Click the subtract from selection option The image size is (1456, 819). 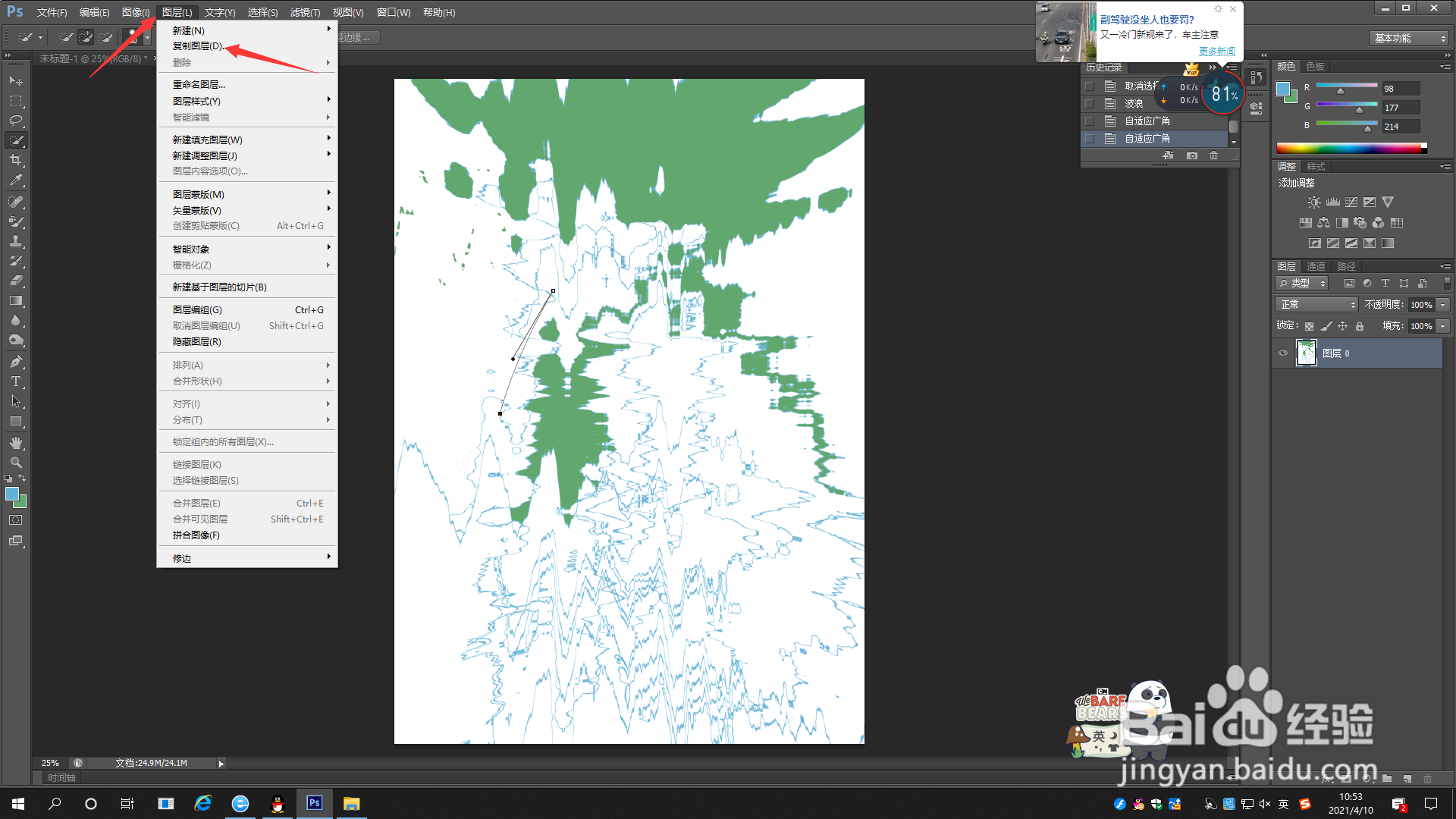click(x=106, y=37)
